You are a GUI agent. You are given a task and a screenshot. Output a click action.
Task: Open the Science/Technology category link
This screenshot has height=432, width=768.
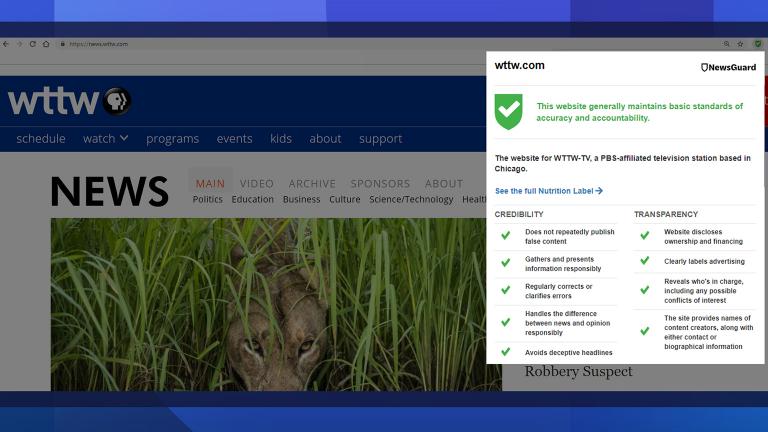[x=411, y=200]
